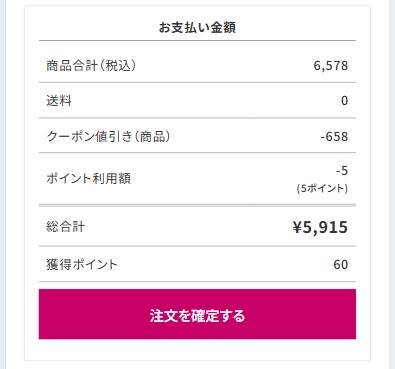Click the クーポン値引き(商品) label
395x369 pixels.
[x=108, y=136]
